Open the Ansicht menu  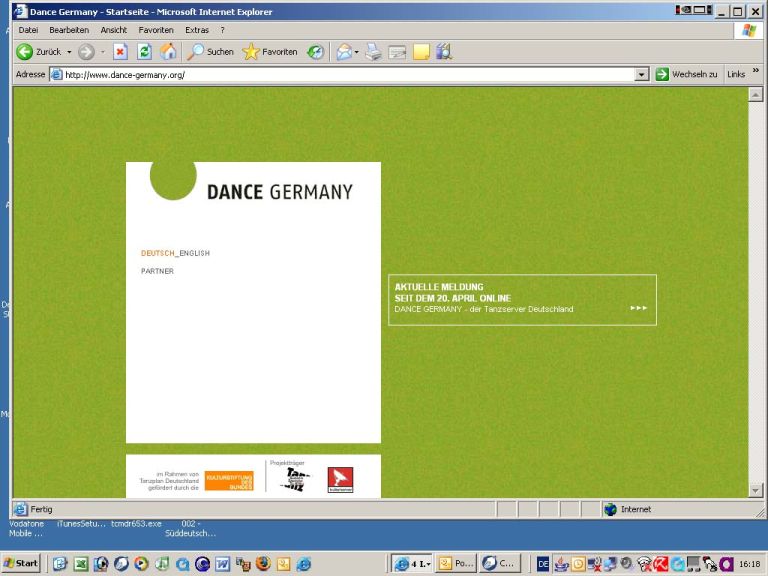pos(114,30)
